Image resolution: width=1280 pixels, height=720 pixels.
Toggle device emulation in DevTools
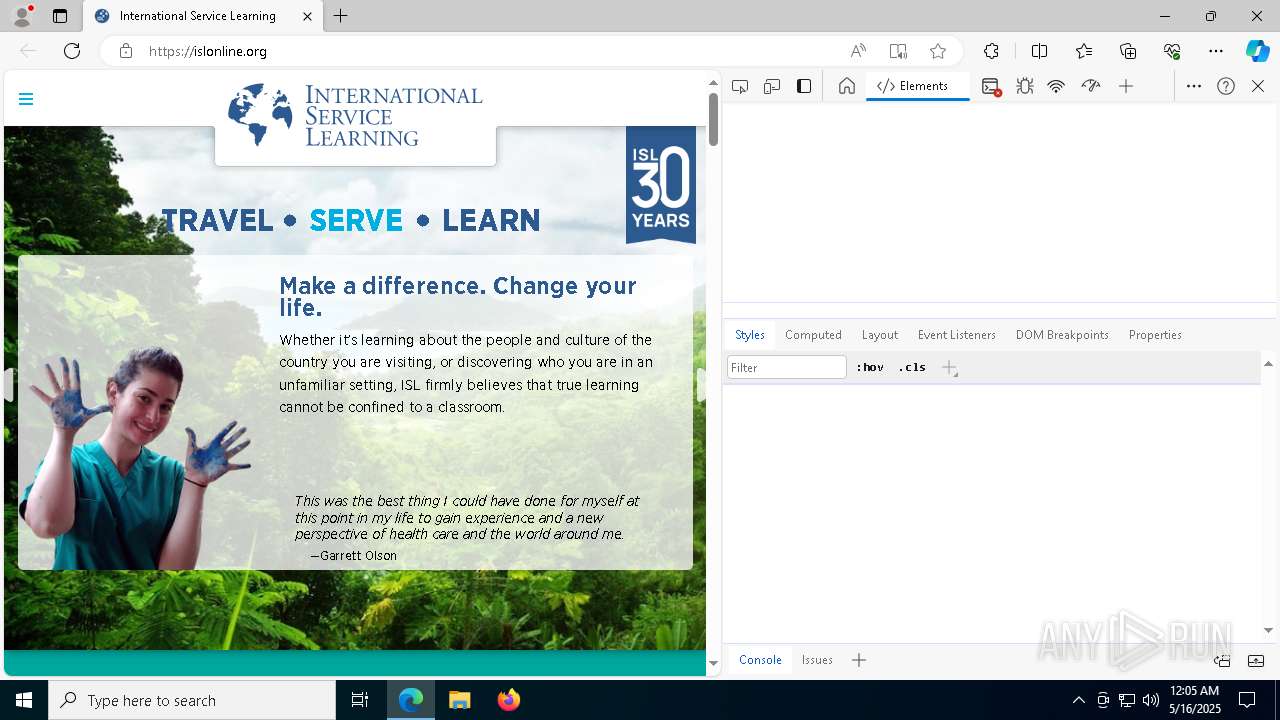pos(772,86)
